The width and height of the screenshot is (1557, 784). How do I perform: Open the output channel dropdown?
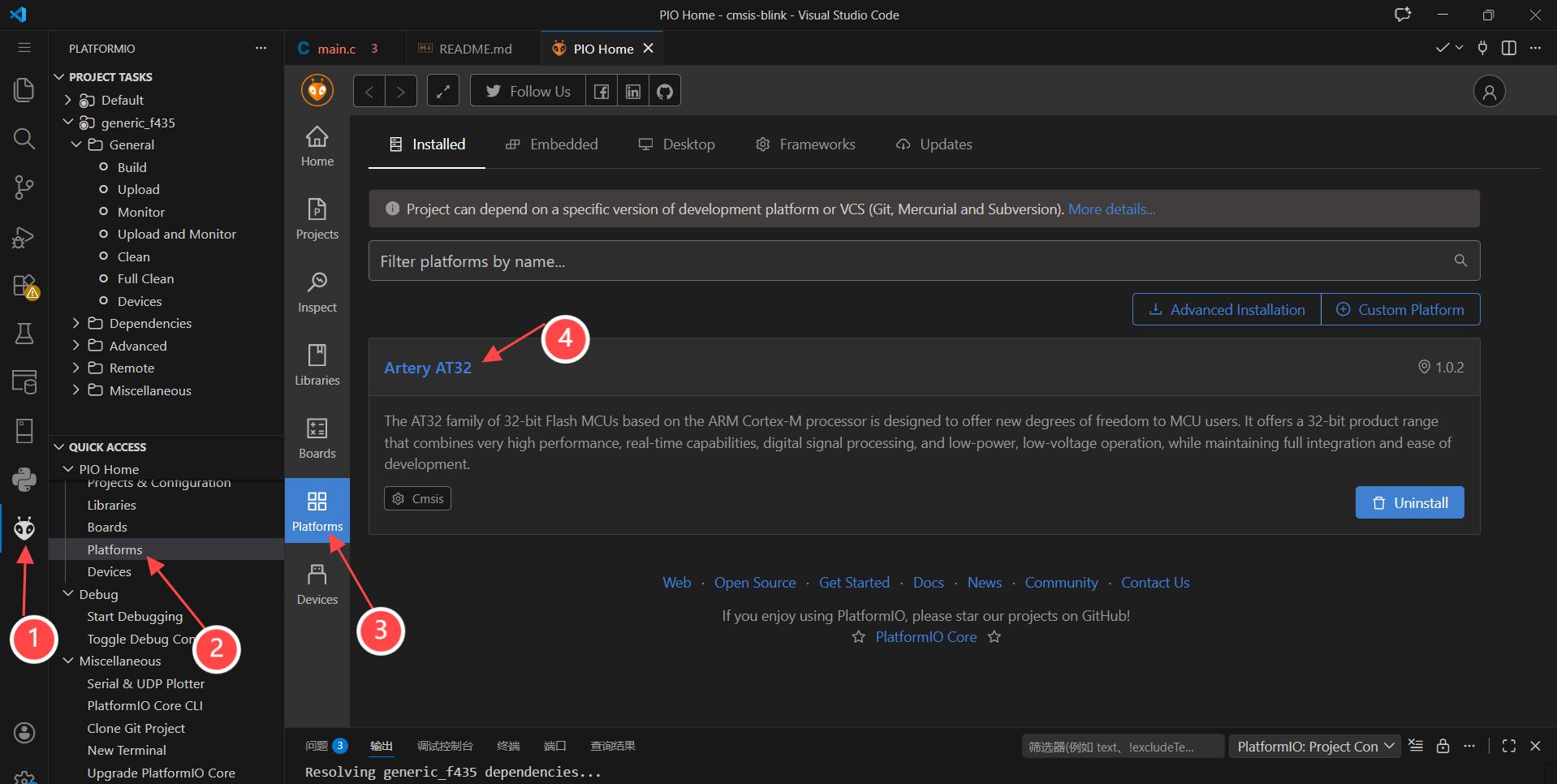1315,746
